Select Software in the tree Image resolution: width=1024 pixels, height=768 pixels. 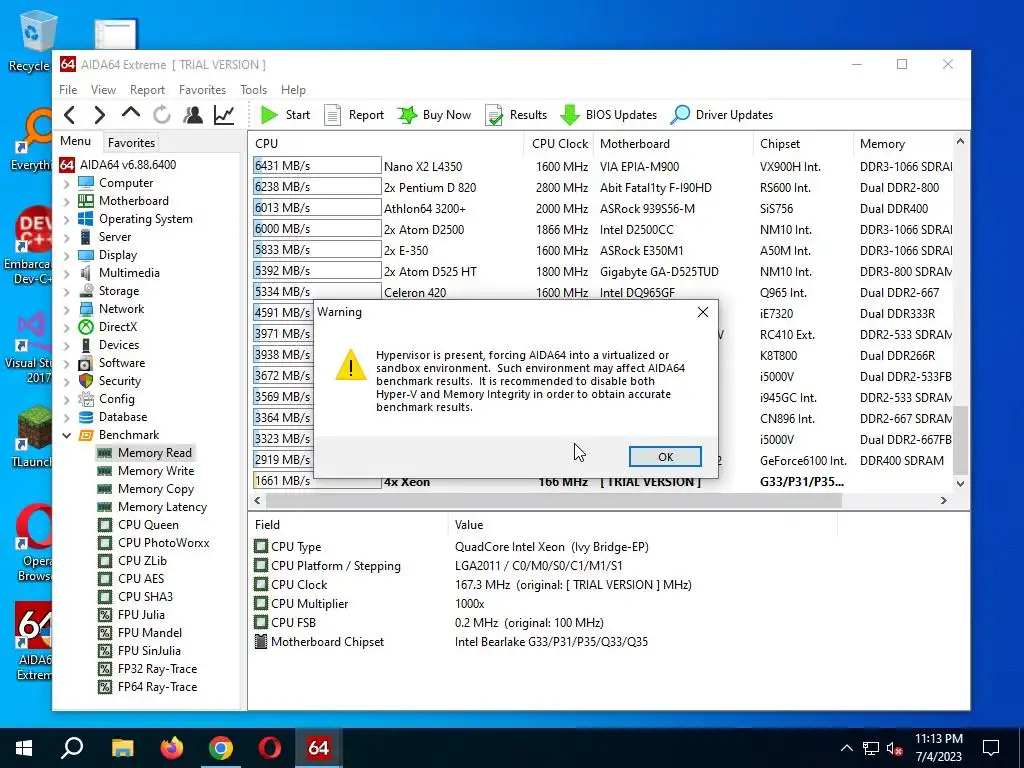[x=112, y=363]
